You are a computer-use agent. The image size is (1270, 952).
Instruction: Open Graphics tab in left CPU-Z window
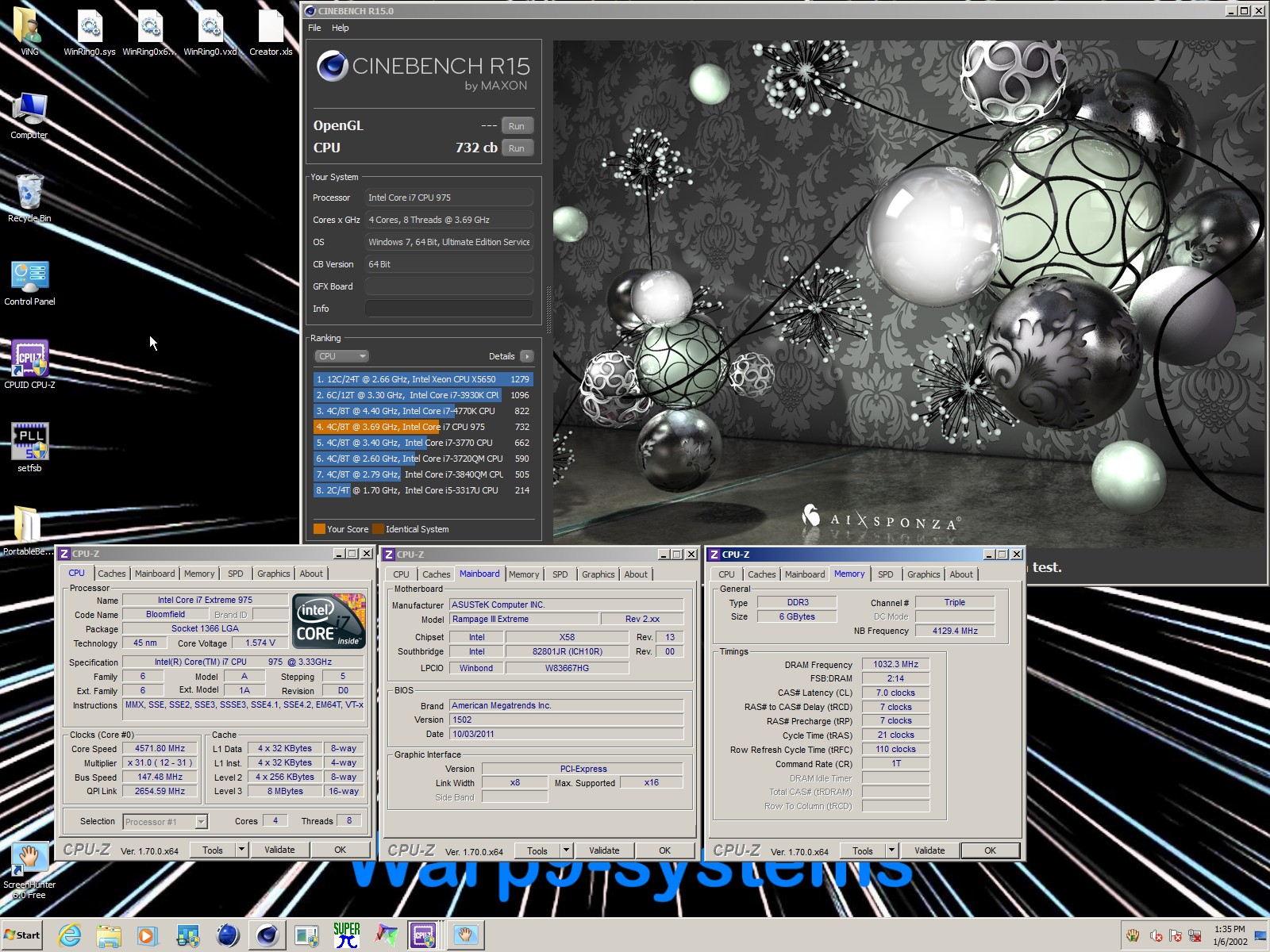274,574
